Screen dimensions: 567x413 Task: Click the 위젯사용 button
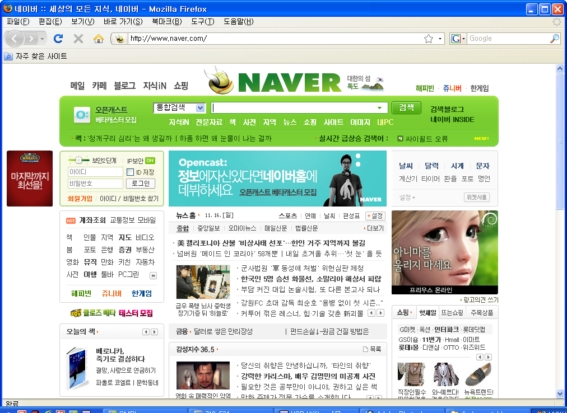point(477,197)
